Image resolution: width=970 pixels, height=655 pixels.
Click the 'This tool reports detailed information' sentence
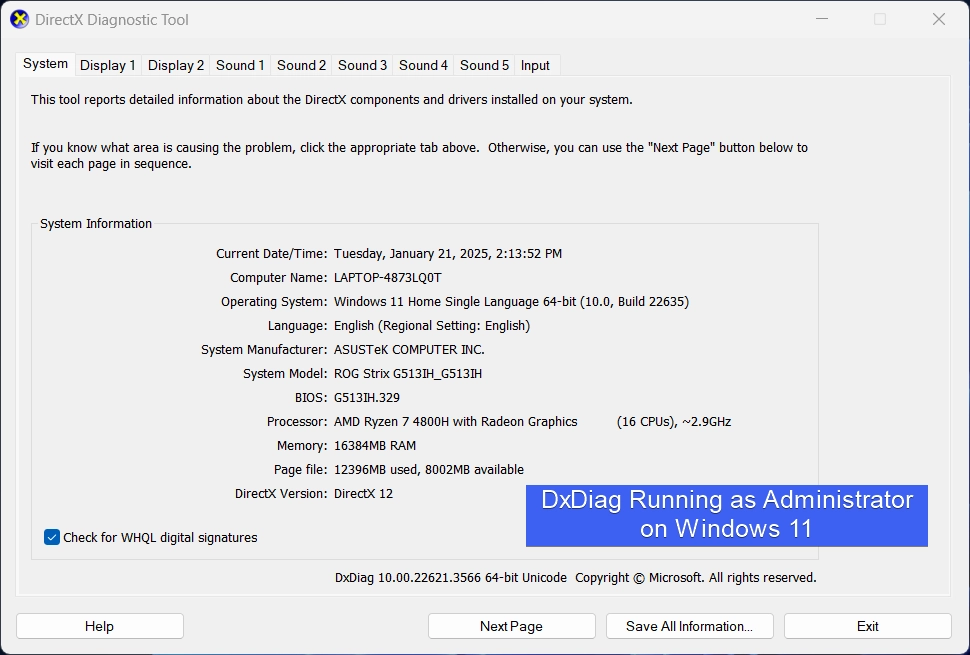pos(332,100)
